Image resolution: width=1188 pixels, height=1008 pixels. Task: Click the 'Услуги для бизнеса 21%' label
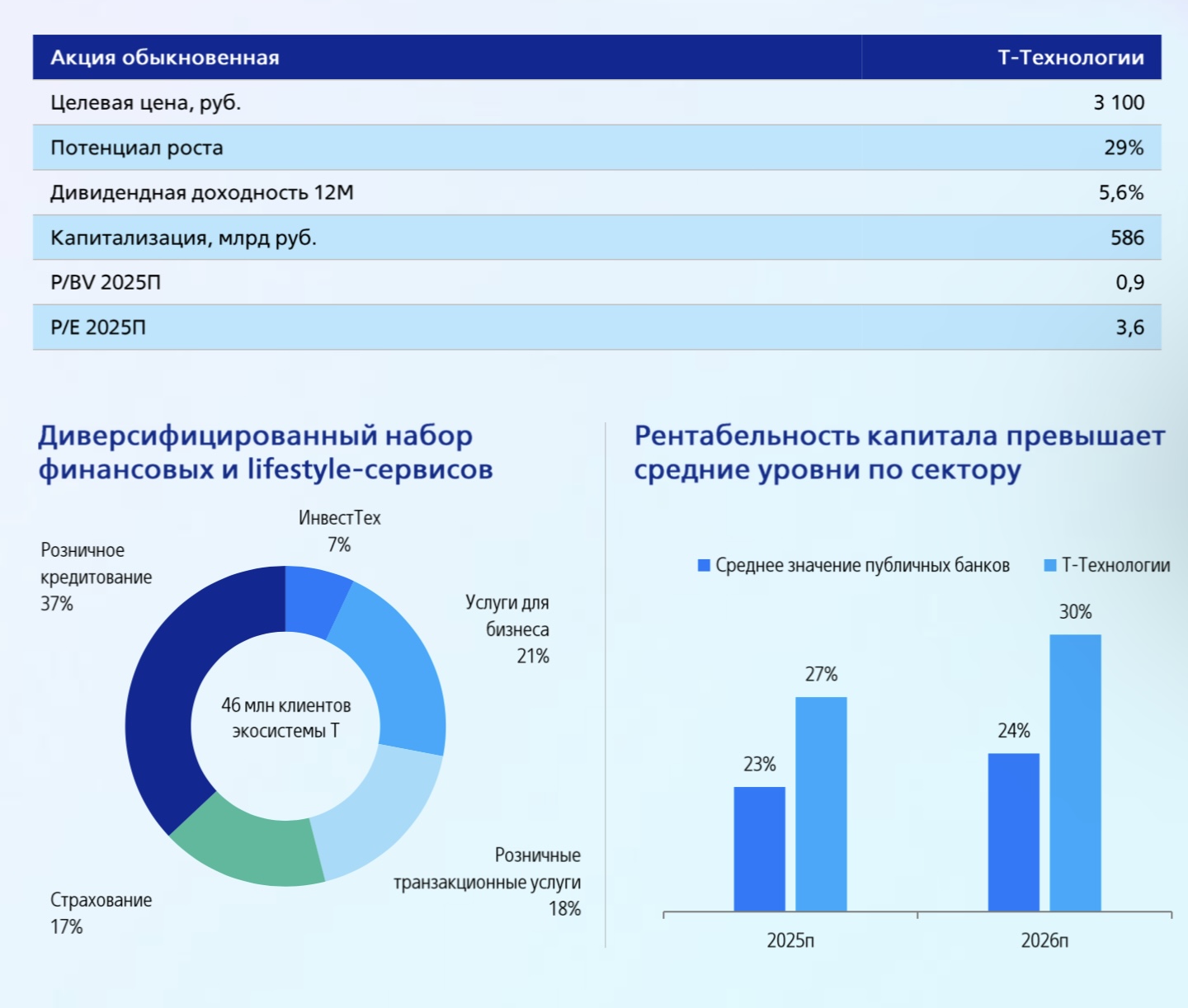point(507,629)
